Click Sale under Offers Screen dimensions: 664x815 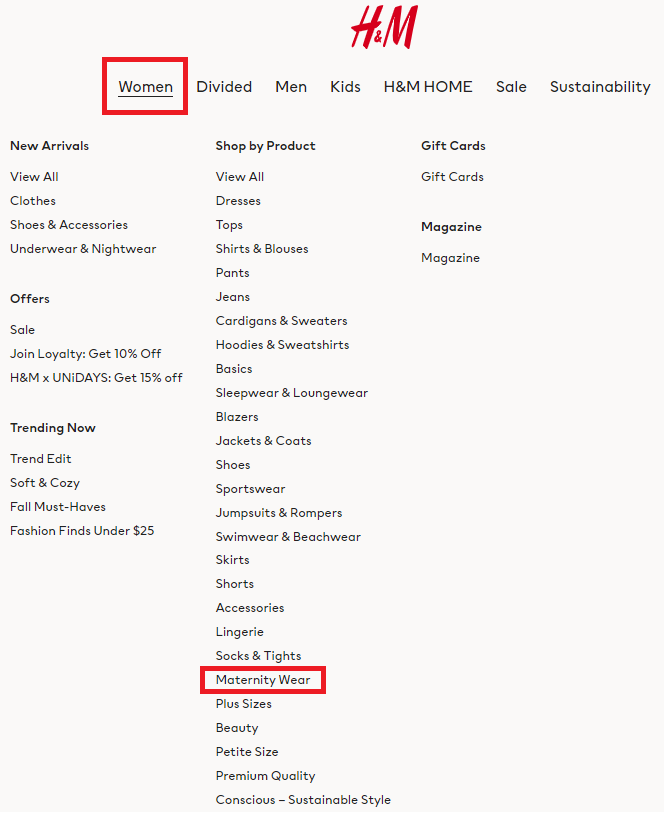[22, 330]
